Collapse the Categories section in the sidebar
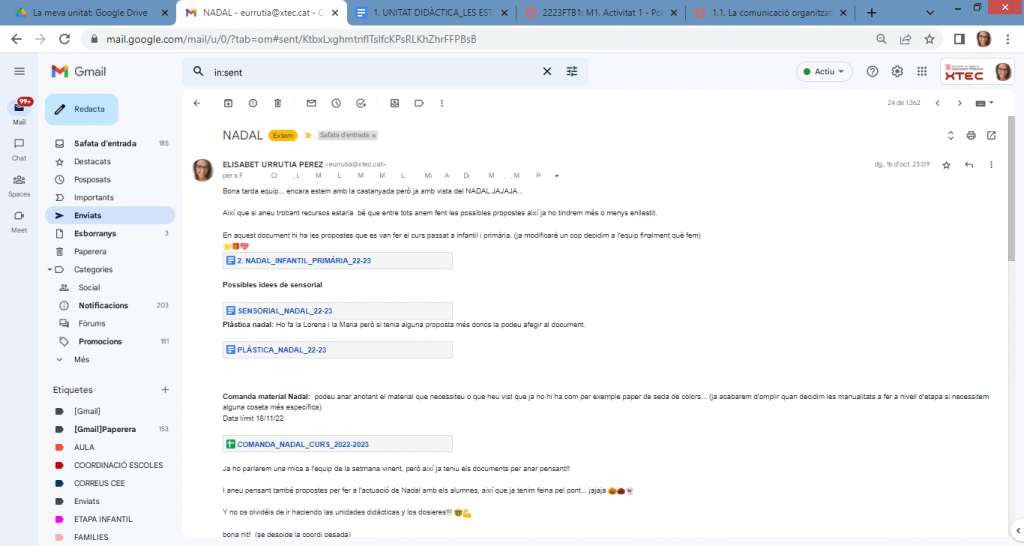Image resolution: width=1024 pixels, height=546 pixels. (x=49, y=269)
